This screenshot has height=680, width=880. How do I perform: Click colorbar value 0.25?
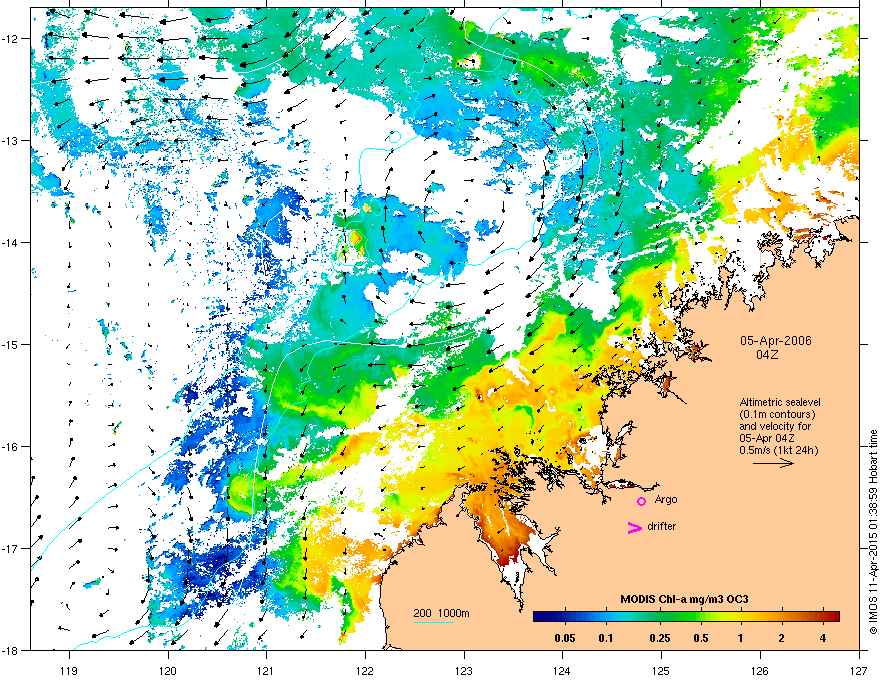(x=660, y=638)
